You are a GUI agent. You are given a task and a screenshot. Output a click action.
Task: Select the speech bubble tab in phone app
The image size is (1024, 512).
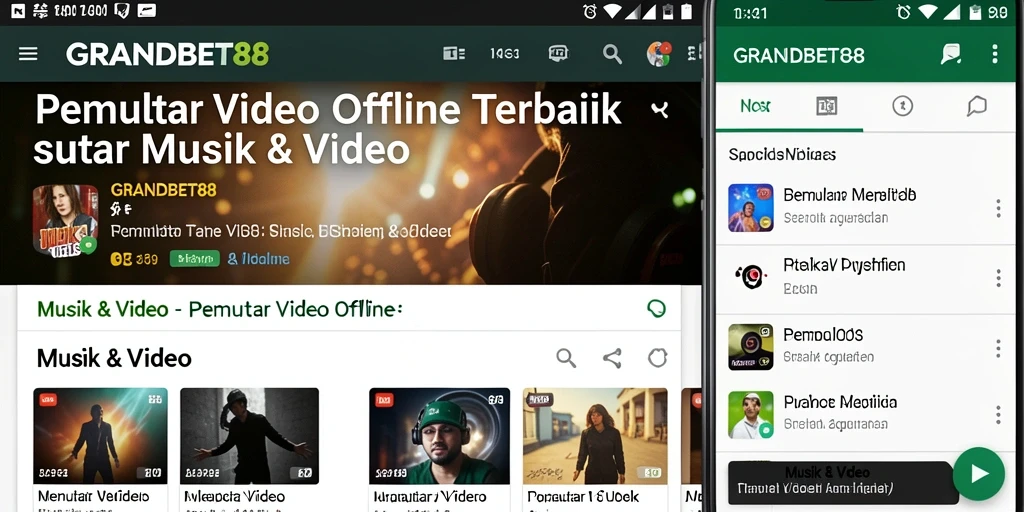[976, 106]
